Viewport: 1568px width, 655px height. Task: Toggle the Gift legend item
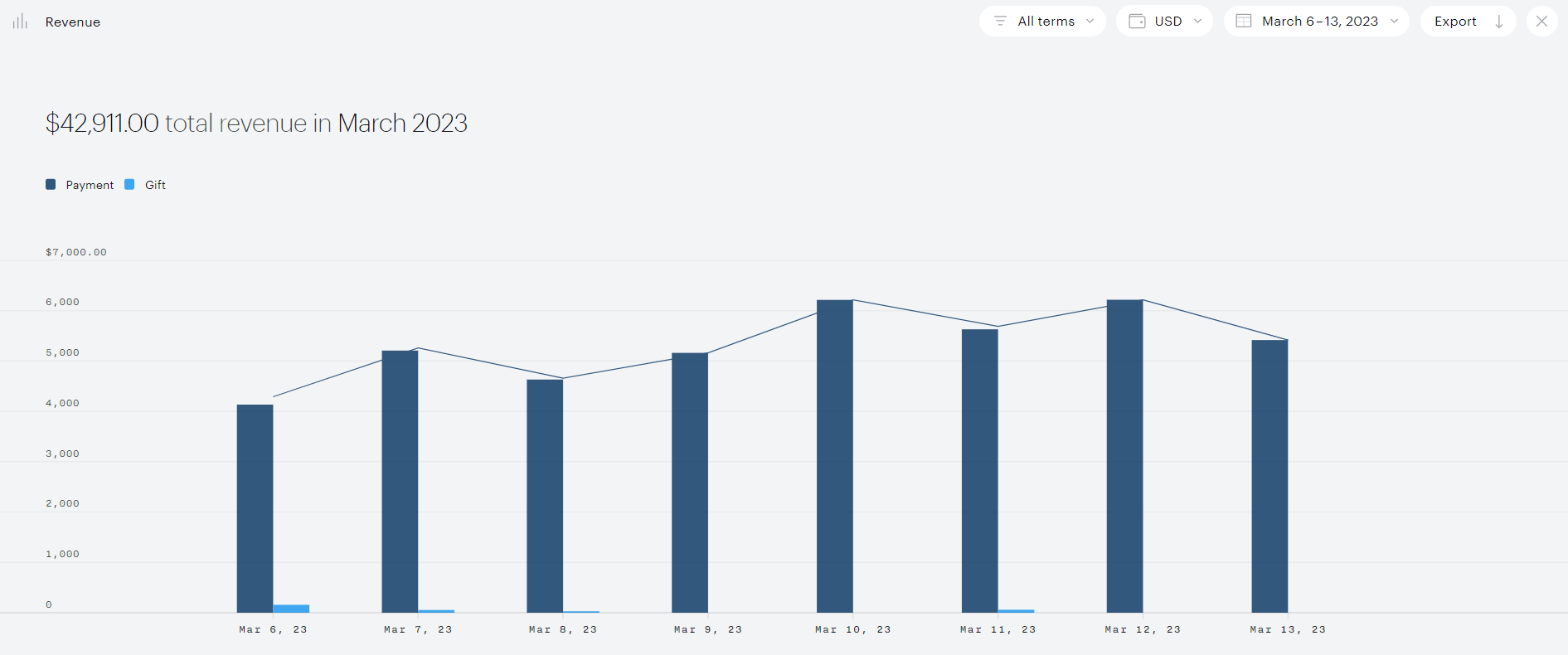pyautogui.click(x=145, y=185)
